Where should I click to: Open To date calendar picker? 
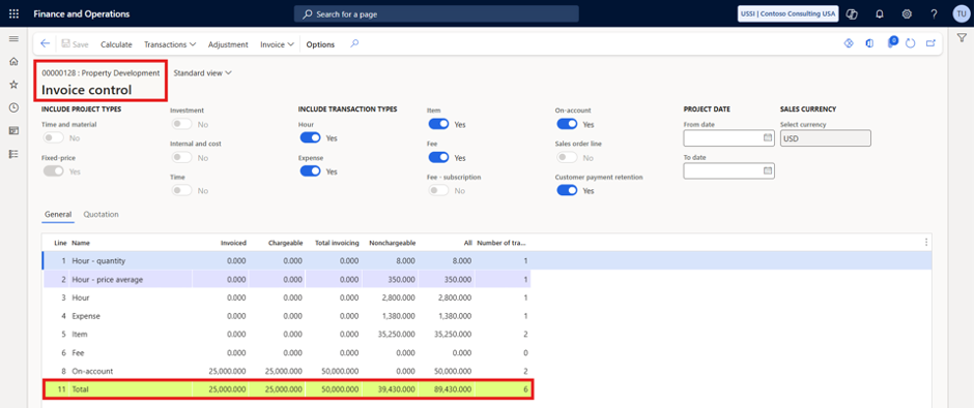click(768, 171)
